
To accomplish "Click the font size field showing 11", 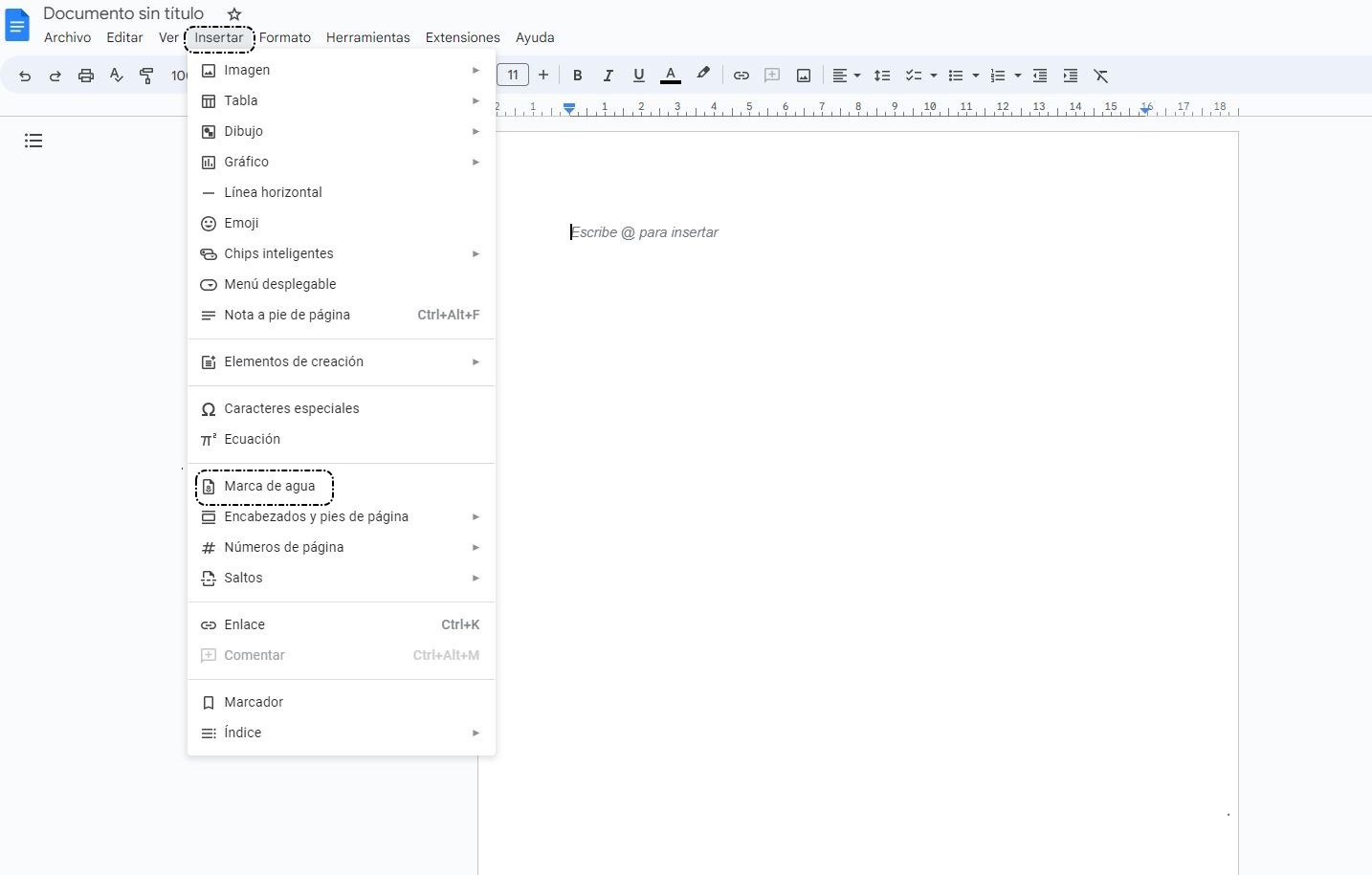I will (x=513, y=75).
